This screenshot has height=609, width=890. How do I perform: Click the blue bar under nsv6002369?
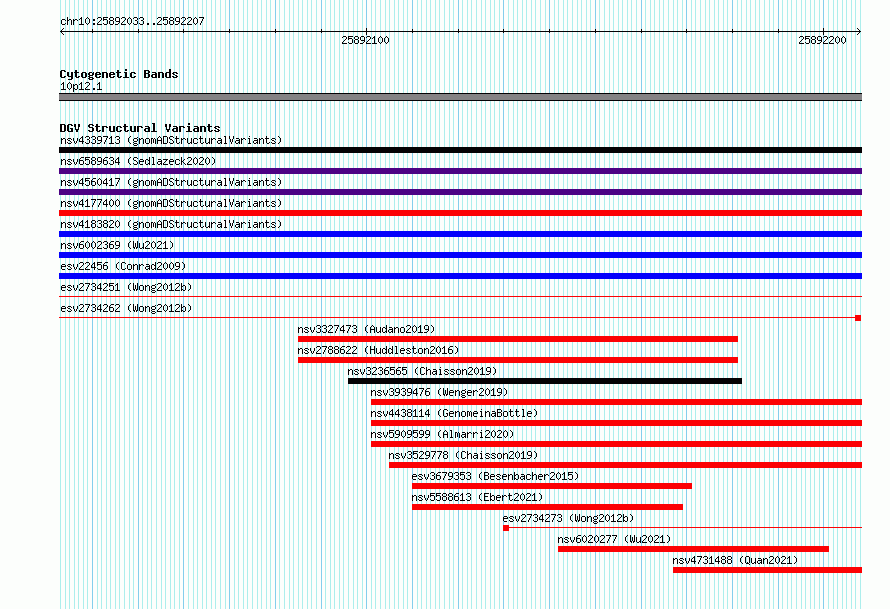[460, 255]
